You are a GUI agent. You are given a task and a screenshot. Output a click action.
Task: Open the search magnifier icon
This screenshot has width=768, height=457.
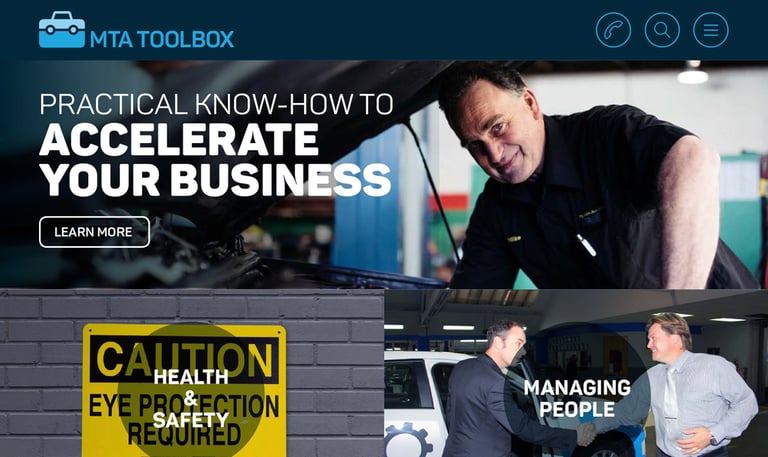[x=662, y=30]
